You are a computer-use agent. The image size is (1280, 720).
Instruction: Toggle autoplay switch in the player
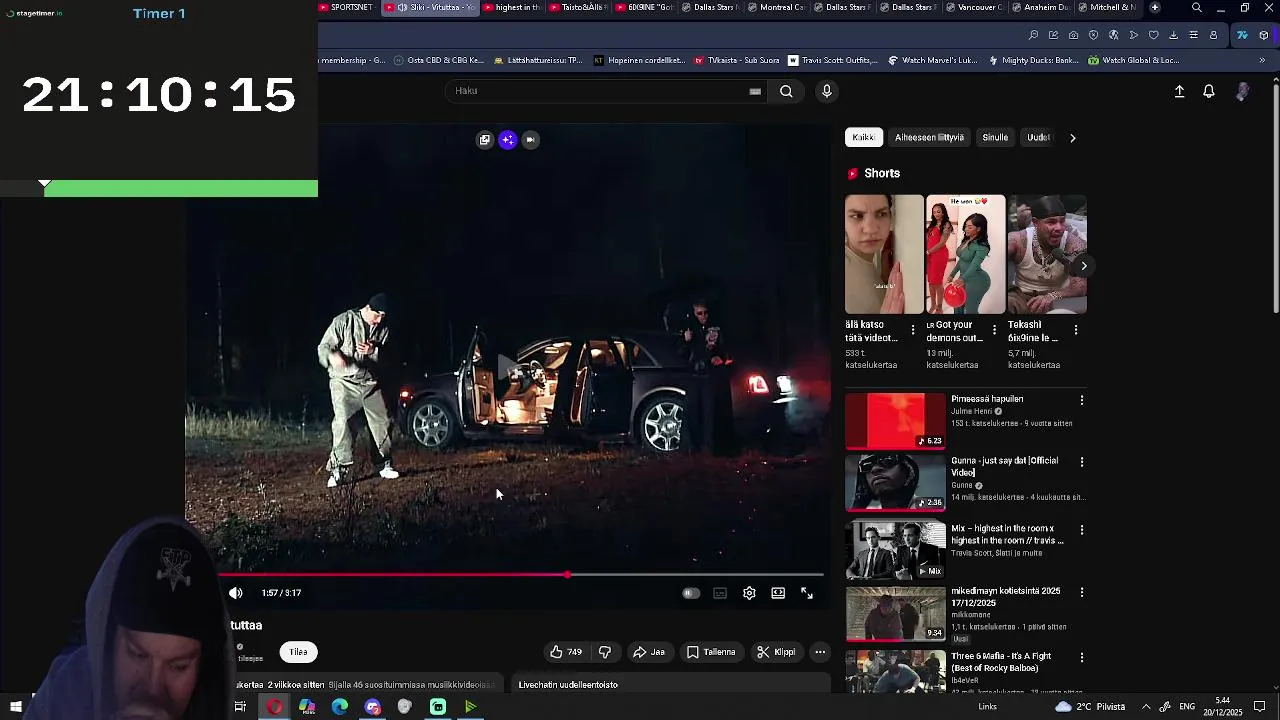pyautogui.click(x=690, y=593)
